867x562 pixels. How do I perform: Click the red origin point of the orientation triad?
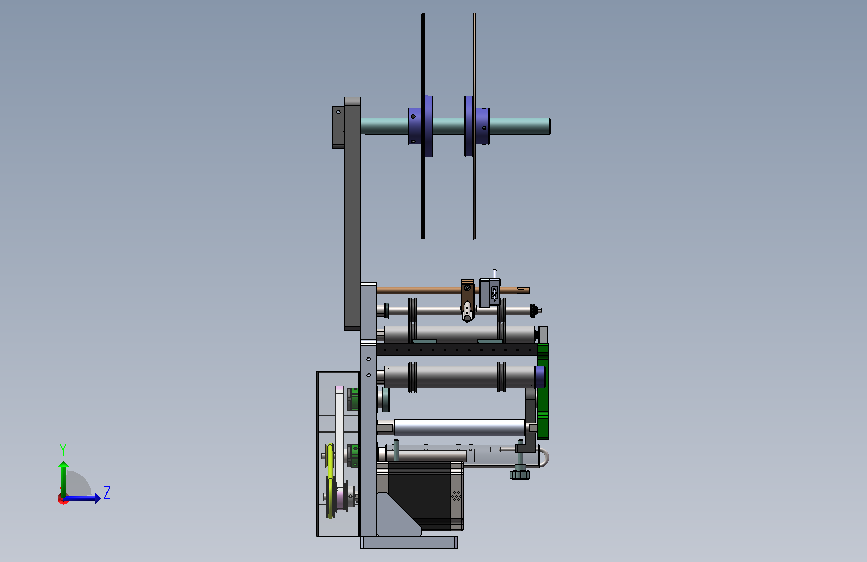[62, 499]
